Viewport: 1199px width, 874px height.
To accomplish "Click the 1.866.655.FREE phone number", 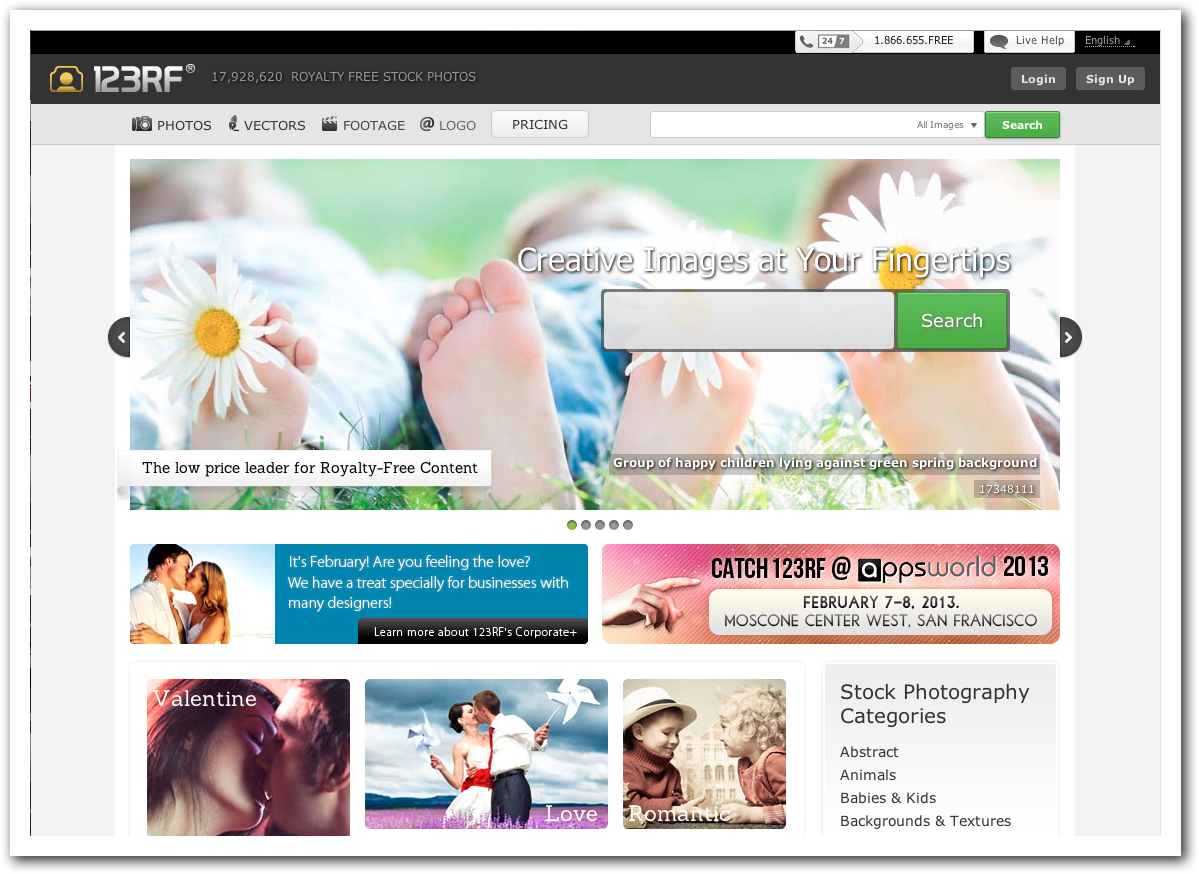I will pos(913,41).
